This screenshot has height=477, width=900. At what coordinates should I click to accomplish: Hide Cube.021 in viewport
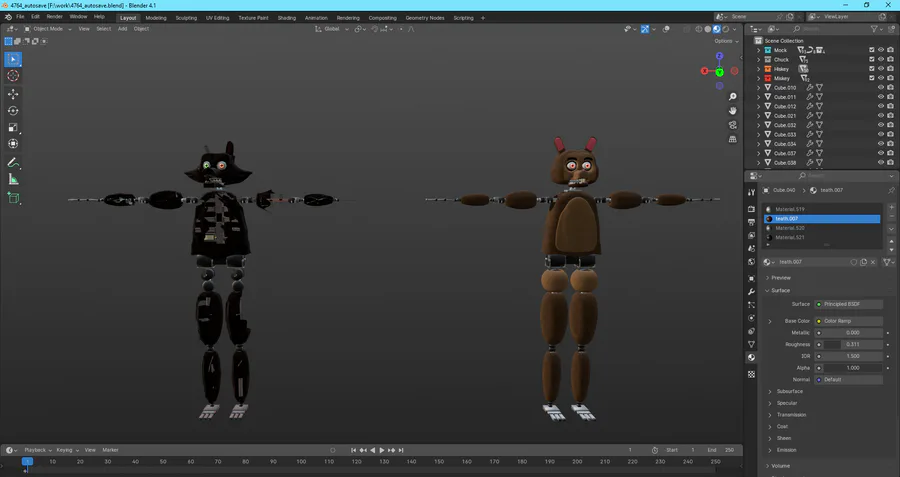[880, 116]
